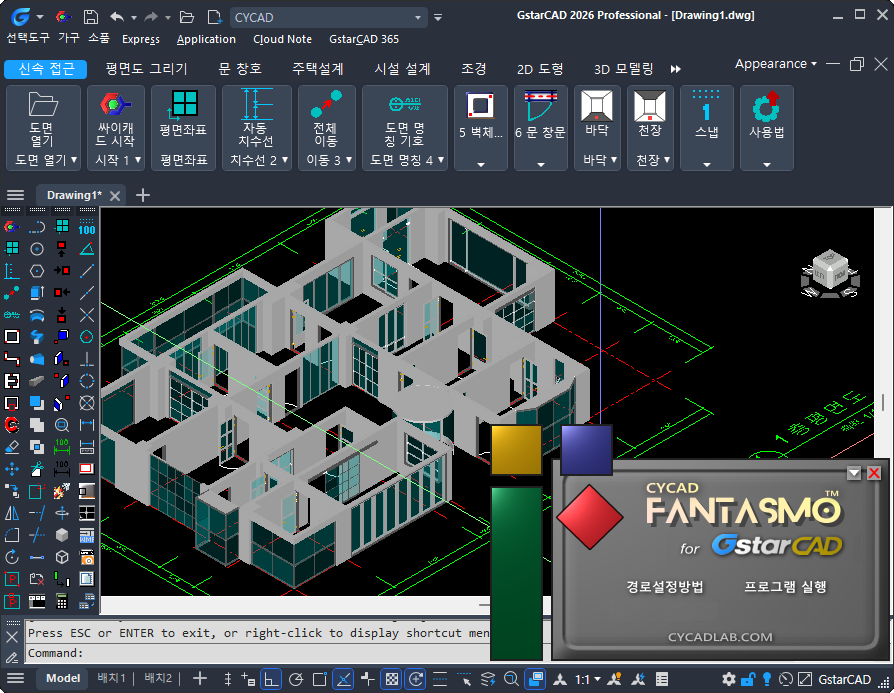
Task: Select the camera snapshot icon in the left toolbar
Action: coord(87,557)
